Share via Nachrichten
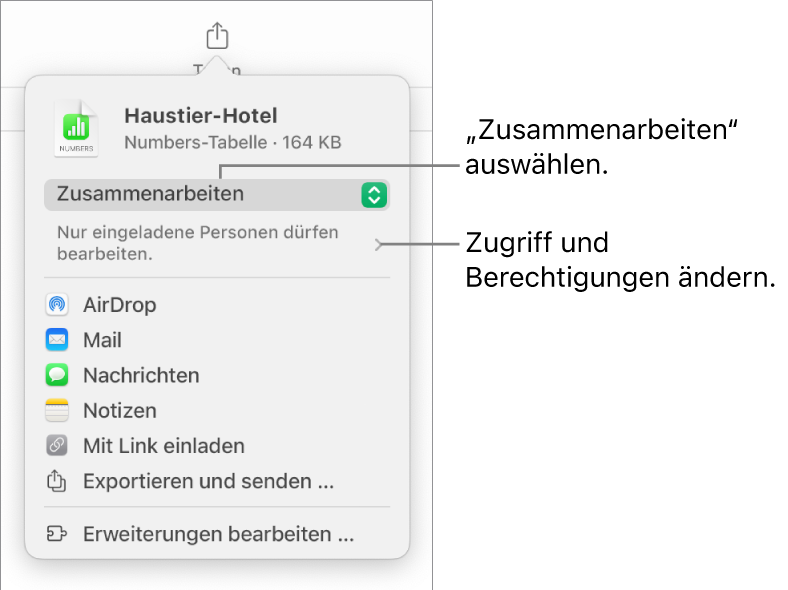This screenshot has height=590, width=788. click(x=141, y=376)
